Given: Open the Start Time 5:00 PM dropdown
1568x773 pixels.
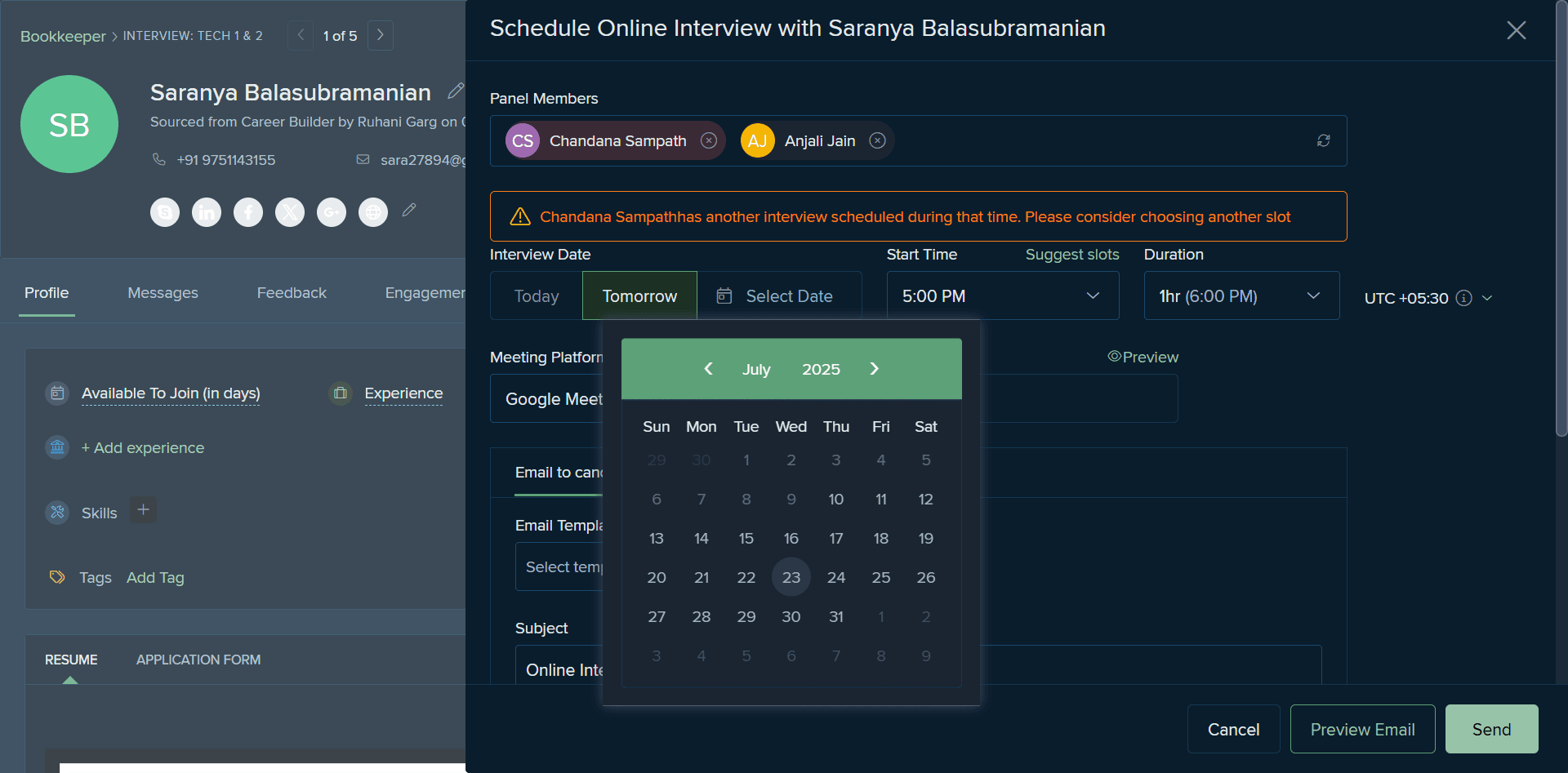Looking at the screenshot, I should point(1003,295).
